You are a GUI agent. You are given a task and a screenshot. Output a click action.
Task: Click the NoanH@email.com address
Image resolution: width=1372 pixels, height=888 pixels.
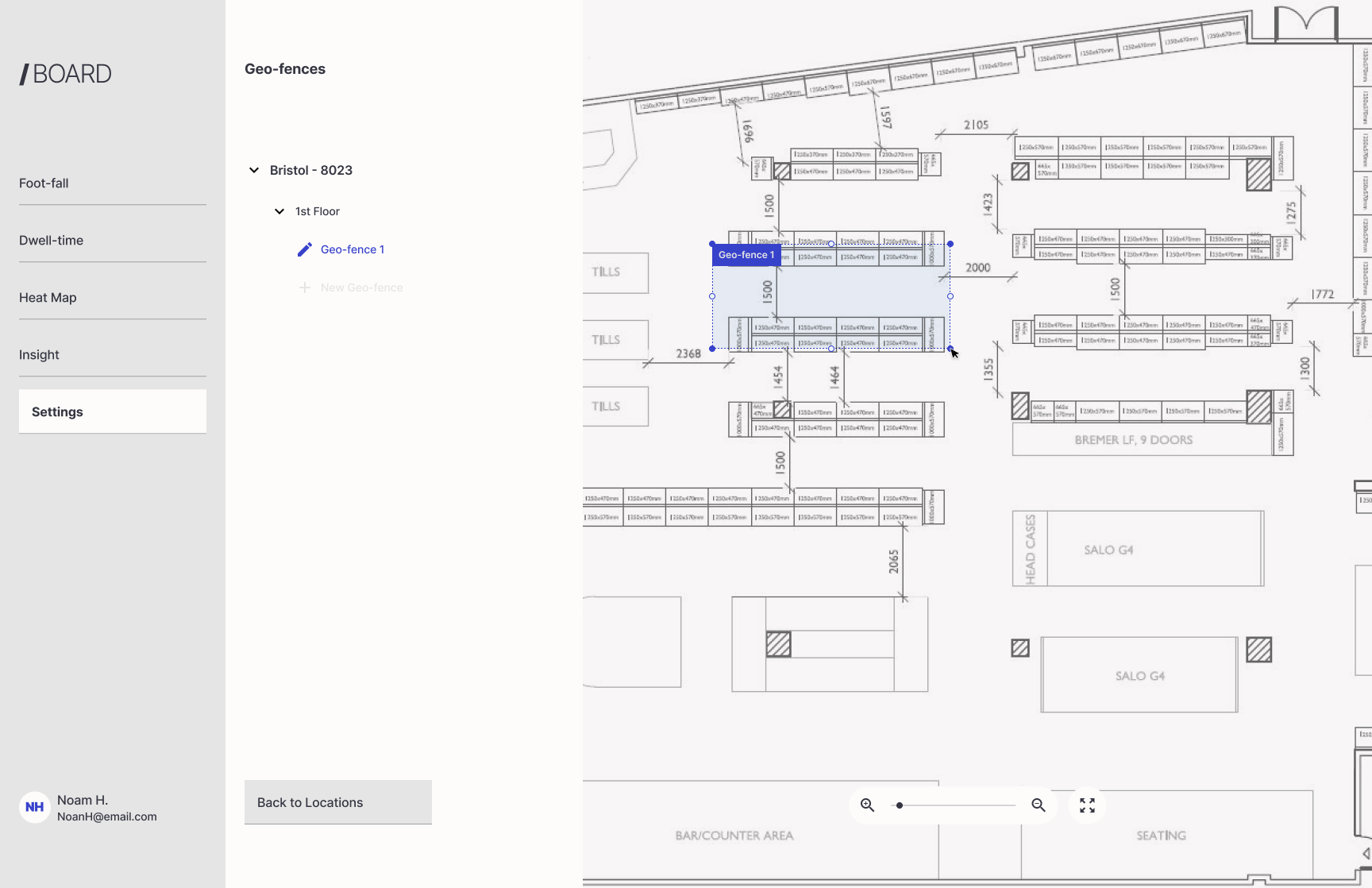107,817
